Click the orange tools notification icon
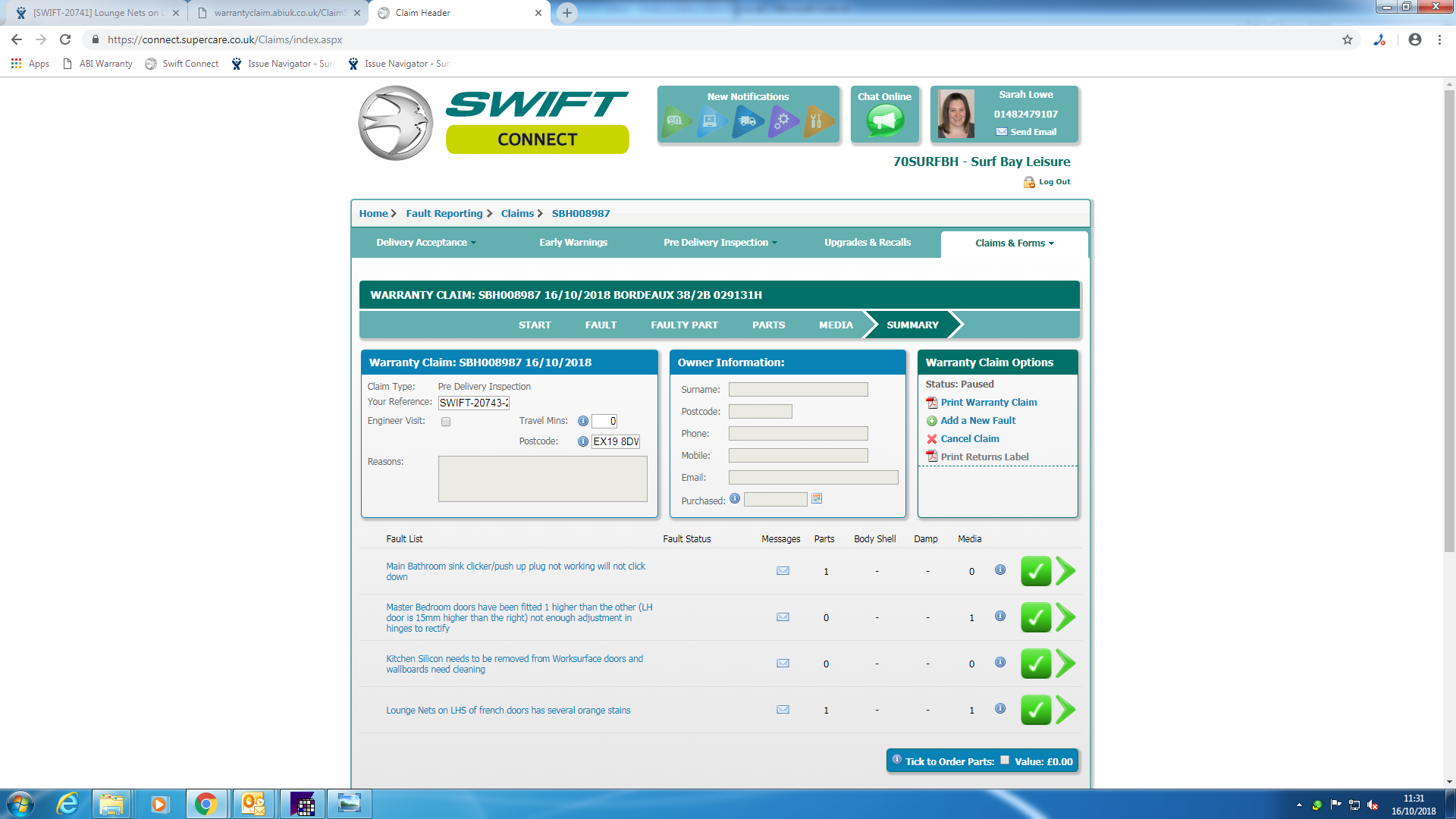1456x819 pixels. click(817, 121)
